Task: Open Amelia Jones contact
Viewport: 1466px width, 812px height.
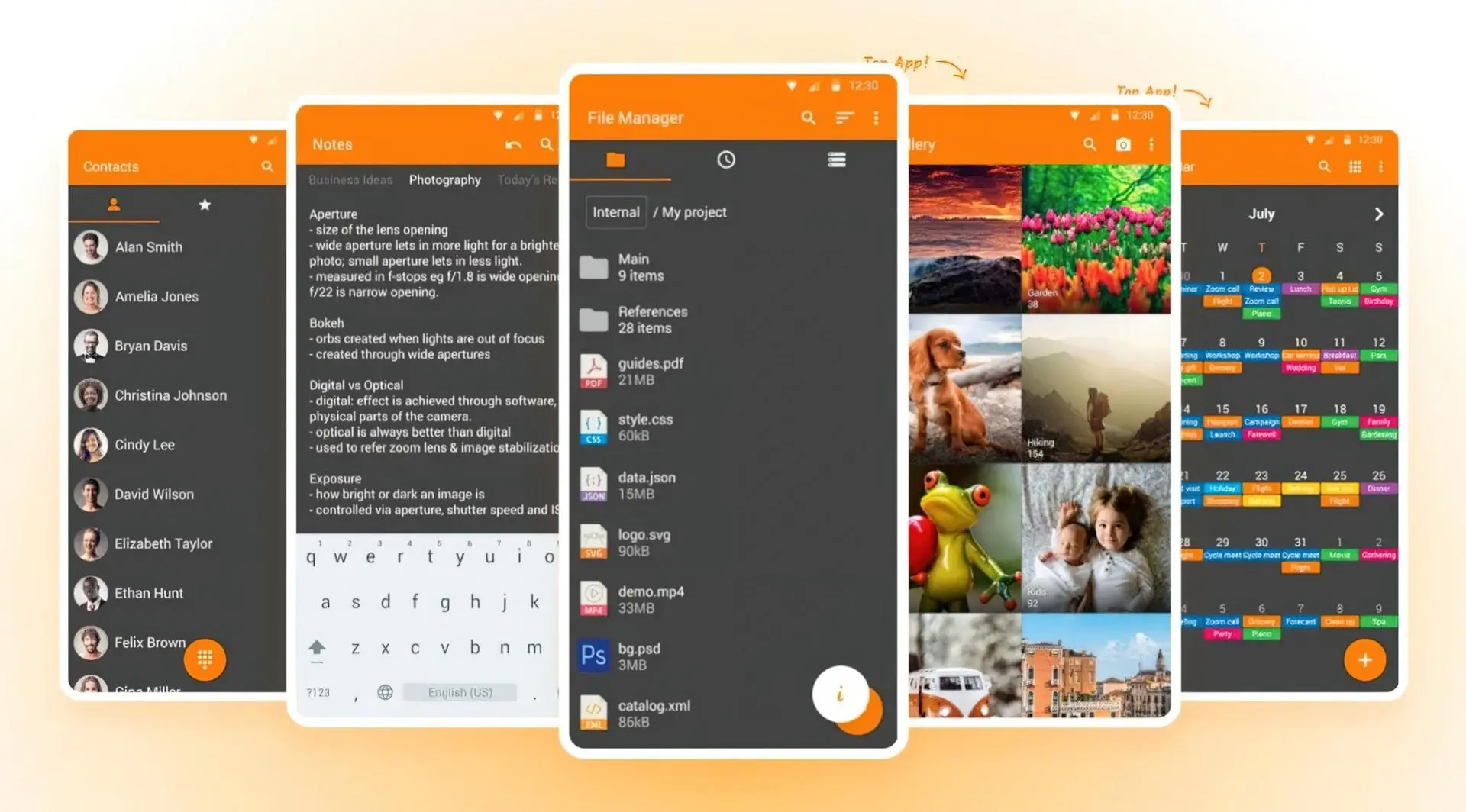Action: pos(177,297)
